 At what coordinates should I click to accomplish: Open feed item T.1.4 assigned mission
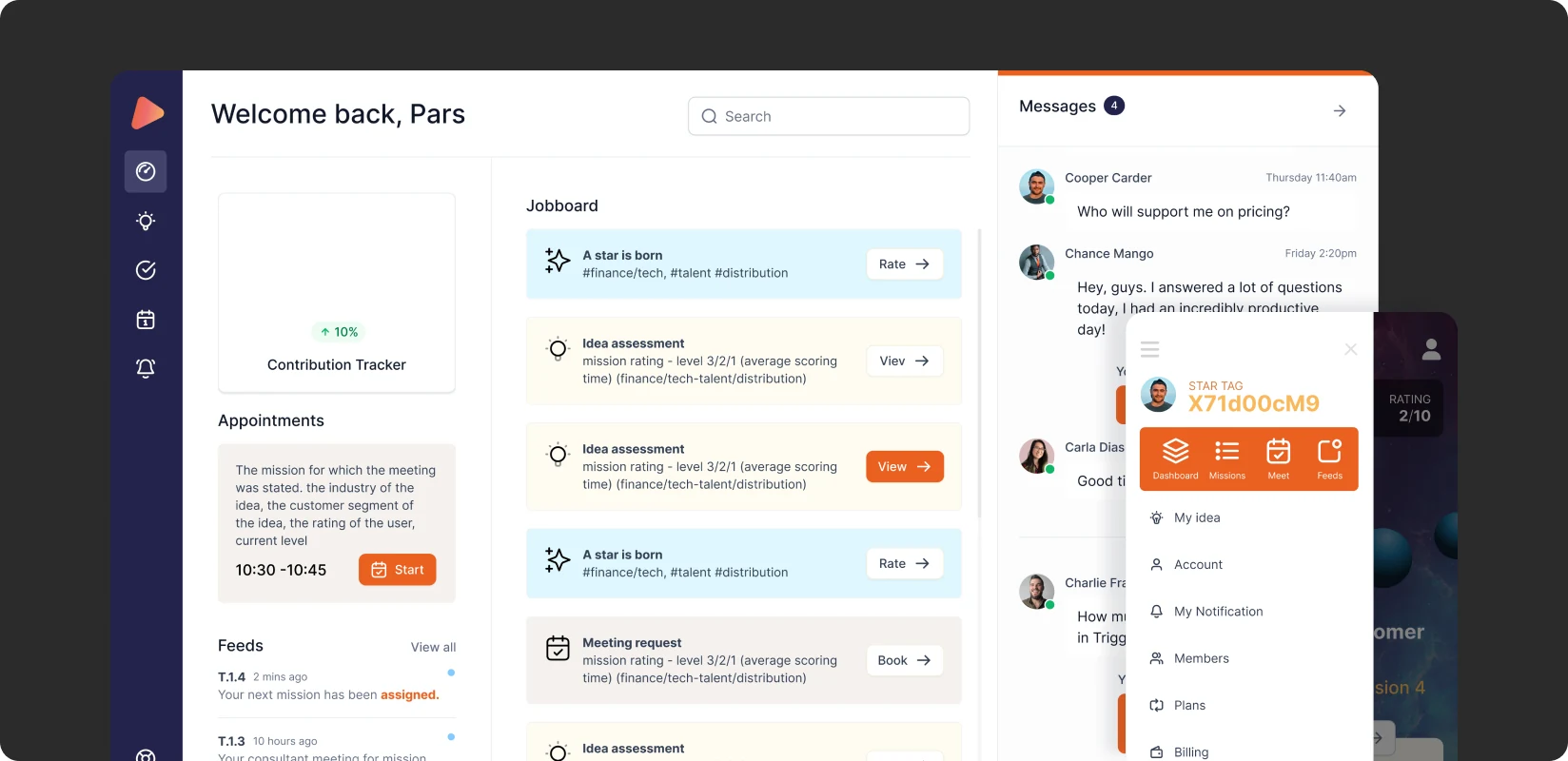pos(337,686)
